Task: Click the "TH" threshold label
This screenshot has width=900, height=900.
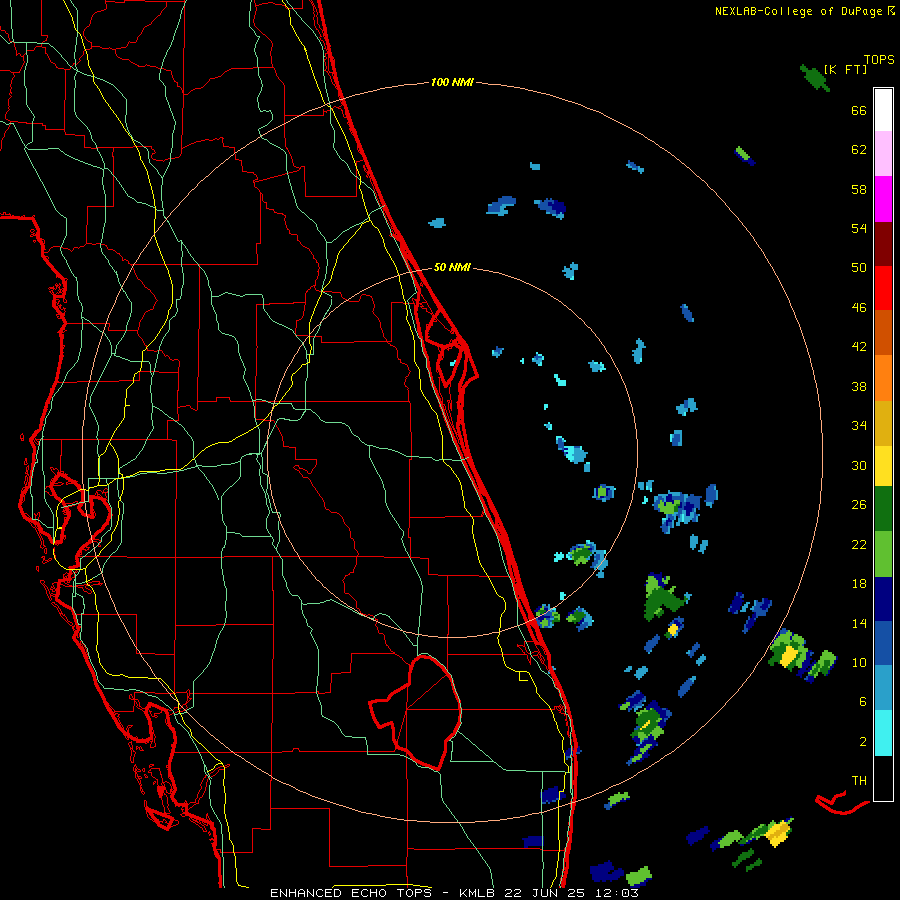Action: (x=859, y=781)
